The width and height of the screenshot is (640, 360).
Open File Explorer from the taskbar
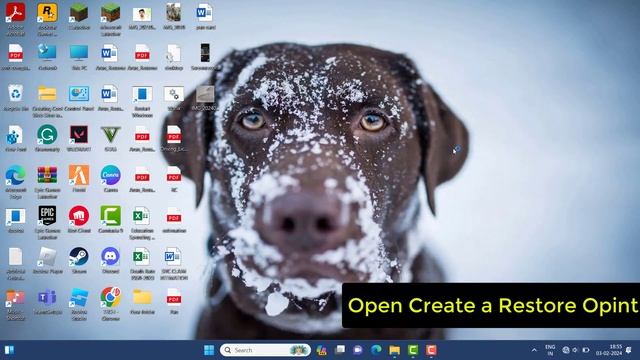click(395, 350)
